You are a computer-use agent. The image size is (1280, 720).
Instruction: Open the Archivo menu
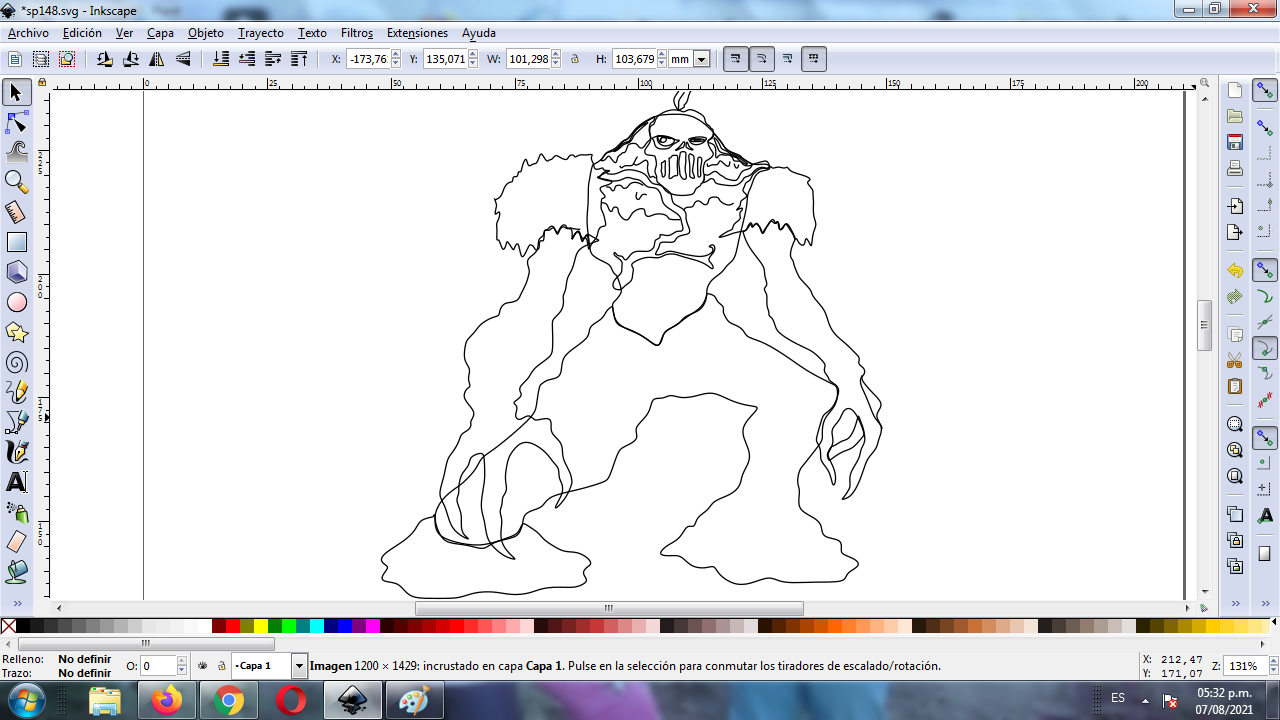click(28, 33)
